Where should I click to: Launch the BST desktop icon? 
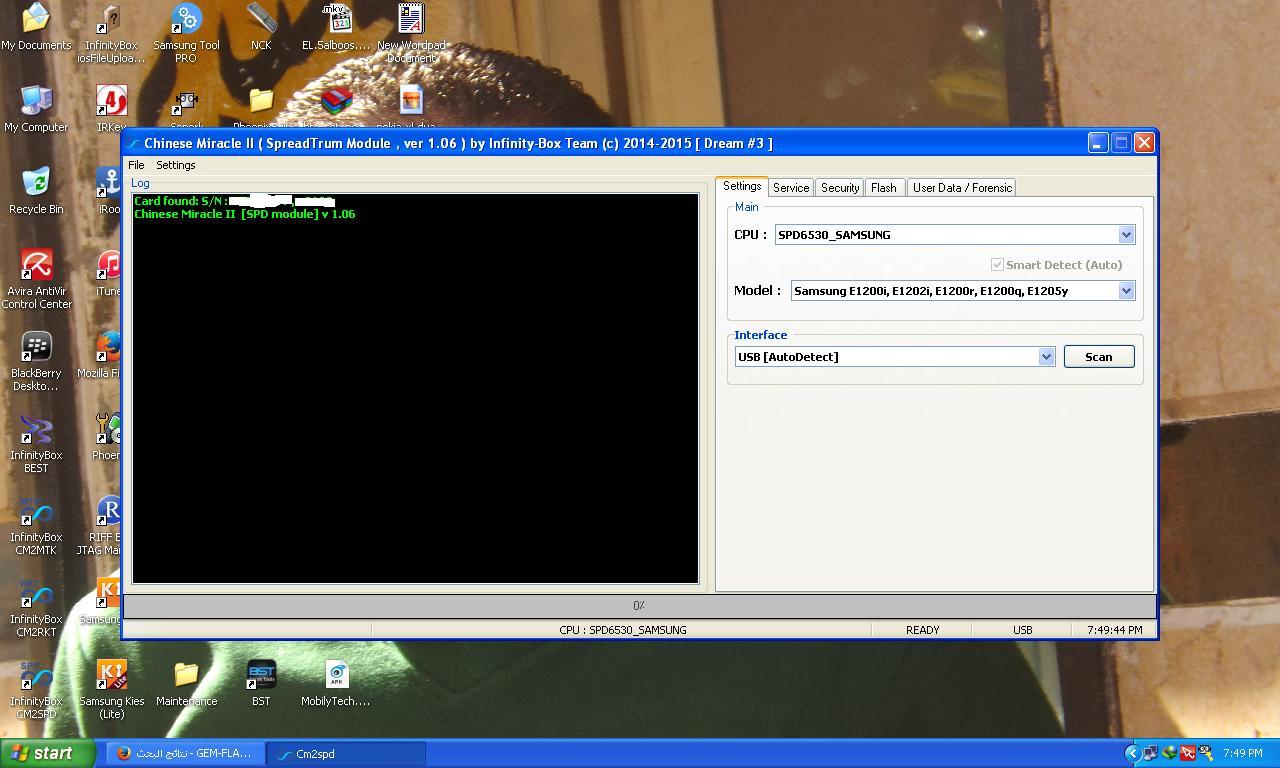click(x=261, y=683)
